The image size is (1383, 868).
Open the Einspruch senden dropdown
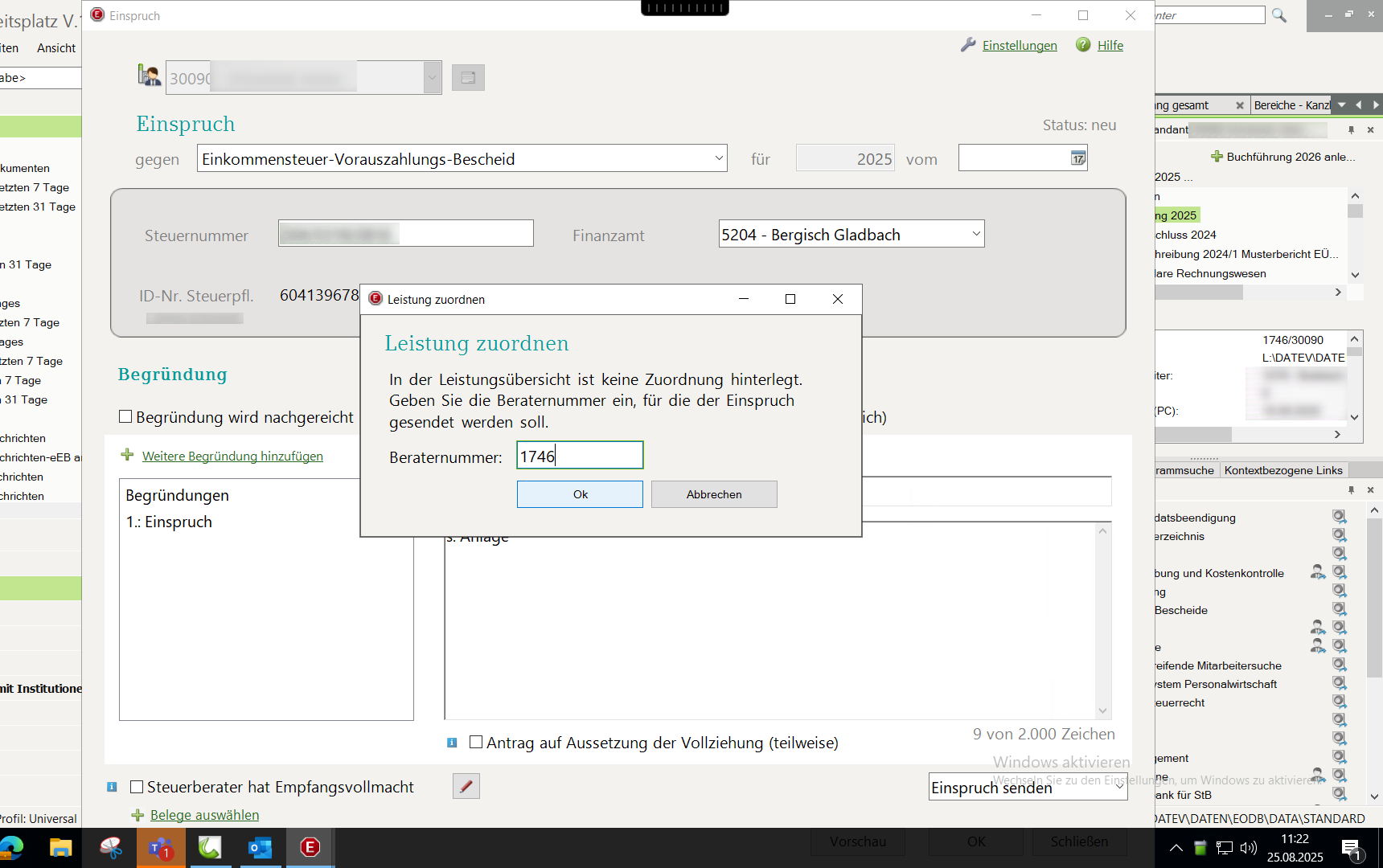[1118, 787]
